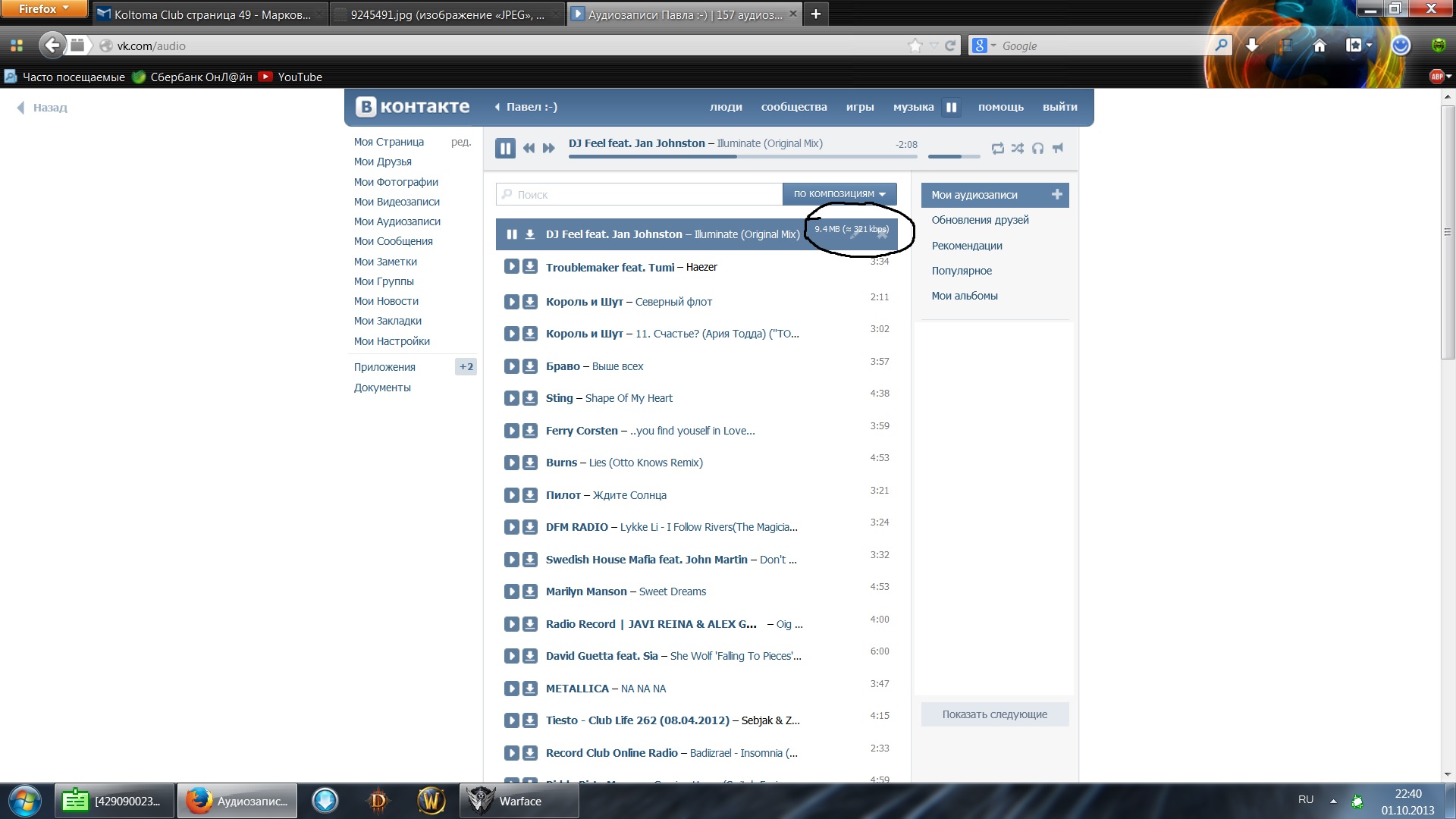Play Король и Шут – Северный флот
Viewport: 1456px width, 819px height.
[x=512, y=302]
